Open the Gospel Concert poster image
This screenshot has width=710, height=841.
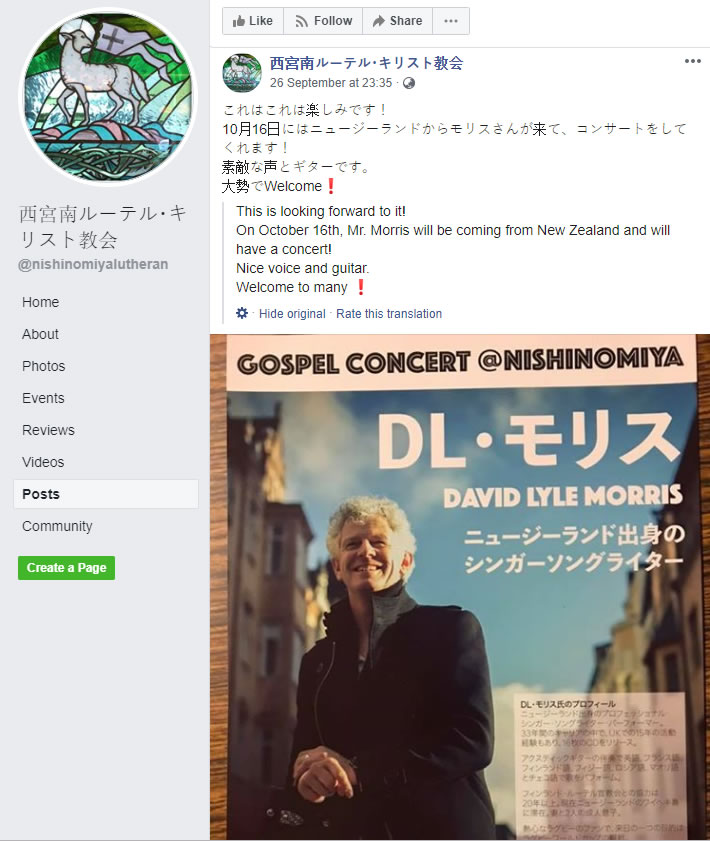(x=460, y=587)
